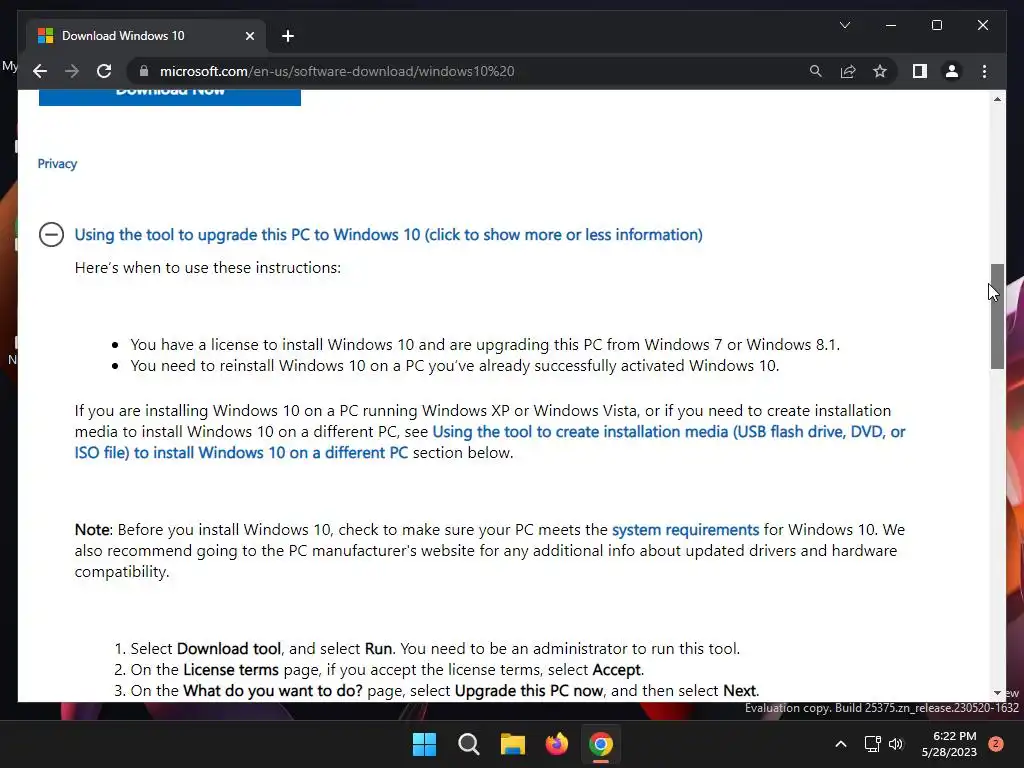The image size is (1024, 768).
Task: Click the browser forward arrow
Action: tap(72, 71)
